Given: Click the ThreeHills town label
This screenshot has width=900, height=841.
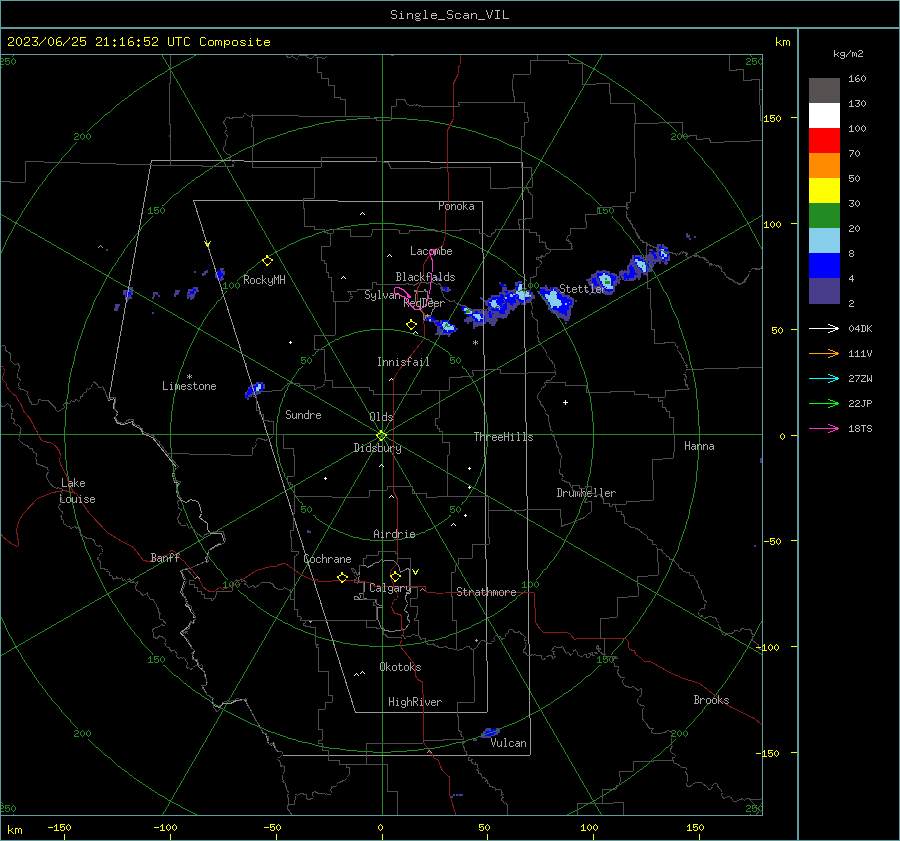Looking at the screenshot, I should pyautogui.click(x=503, y=437).
